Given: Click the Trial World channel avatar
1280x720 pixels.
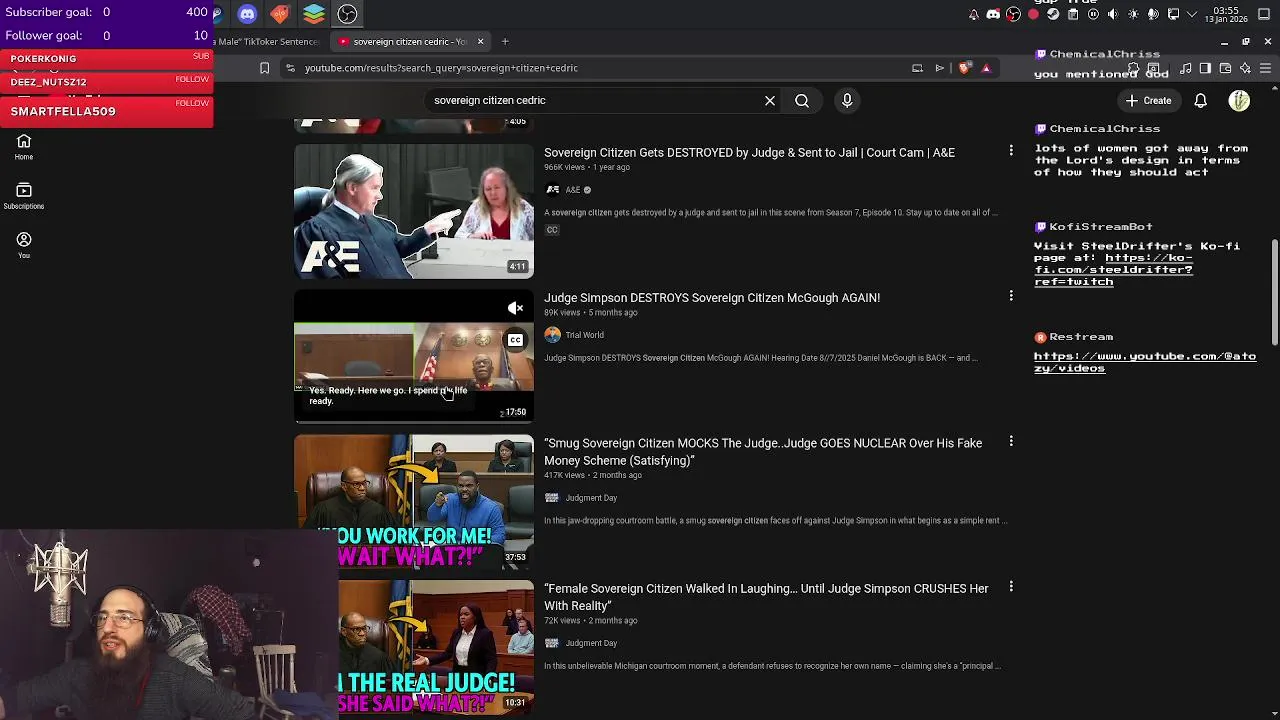Looking at the screenshot, I should click(x=552, y=335).
